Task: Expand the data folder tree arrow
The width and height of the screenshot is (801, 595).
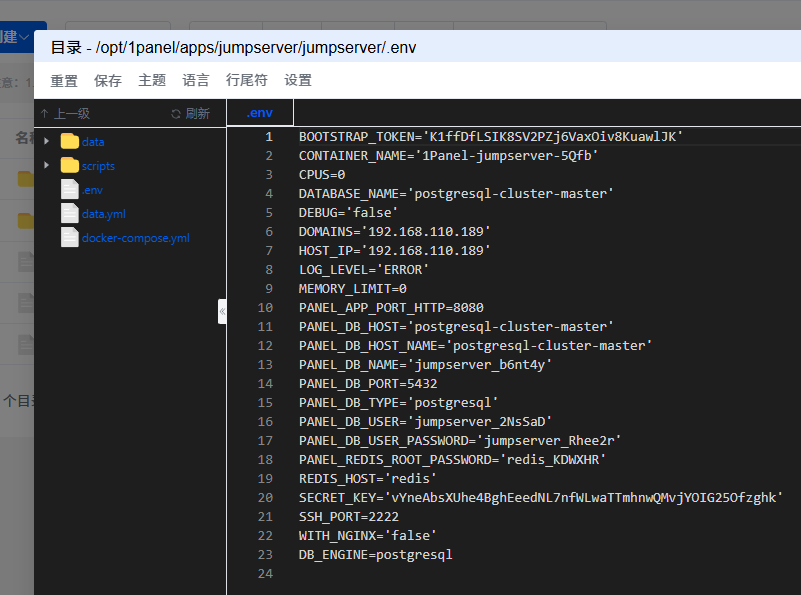Action: click(47, 142)
